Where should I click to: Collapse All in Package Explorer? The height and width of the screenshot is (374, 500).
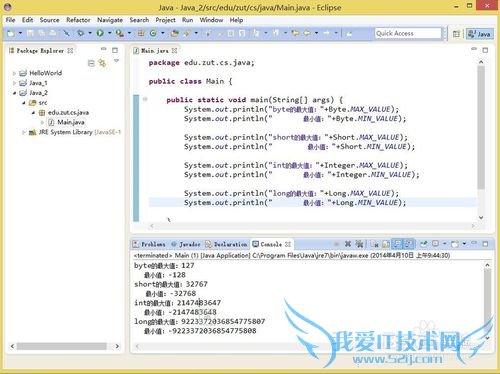pos(91,63)
